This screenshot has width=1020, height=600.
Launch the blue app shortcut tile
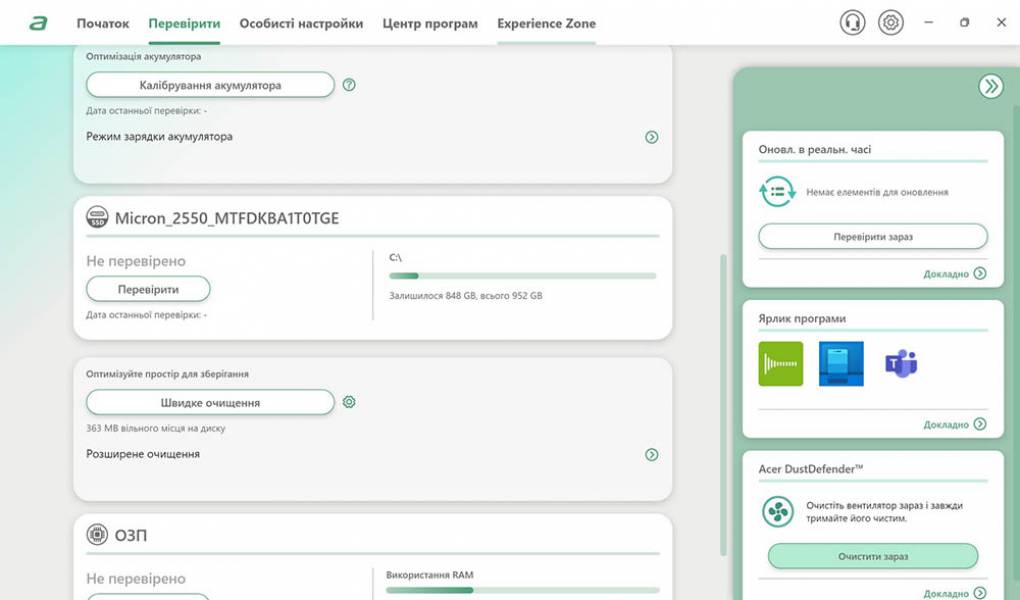841,364
